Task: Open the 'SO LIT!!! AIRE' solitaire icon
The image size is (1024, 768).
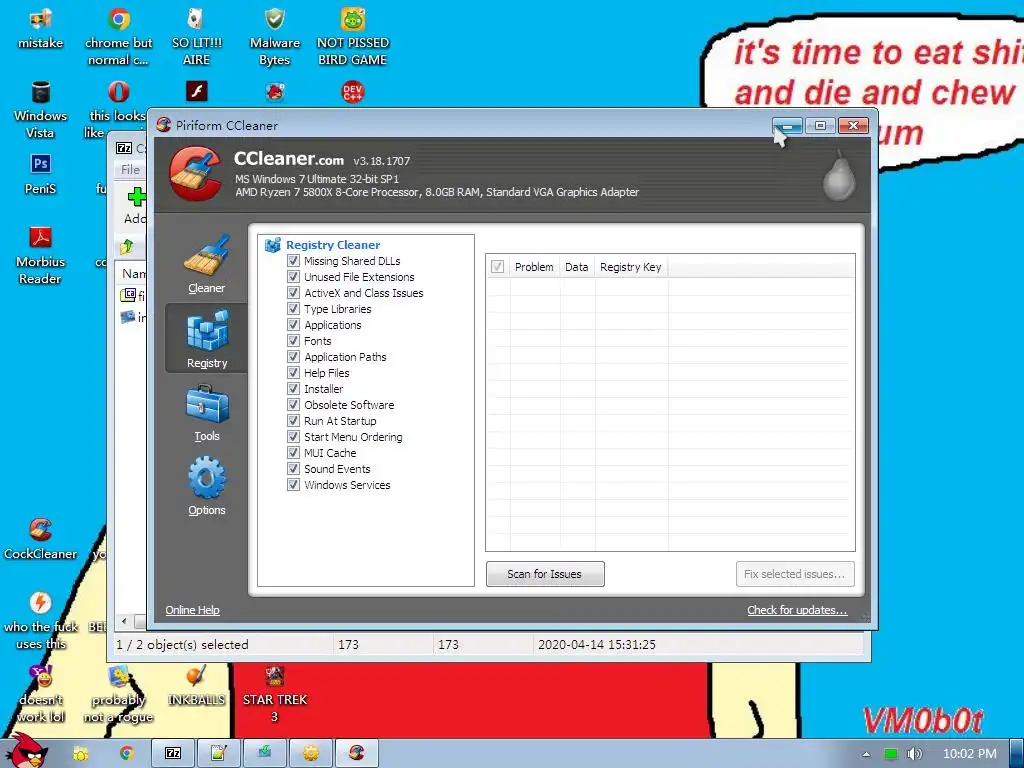Action: (197, 37)
